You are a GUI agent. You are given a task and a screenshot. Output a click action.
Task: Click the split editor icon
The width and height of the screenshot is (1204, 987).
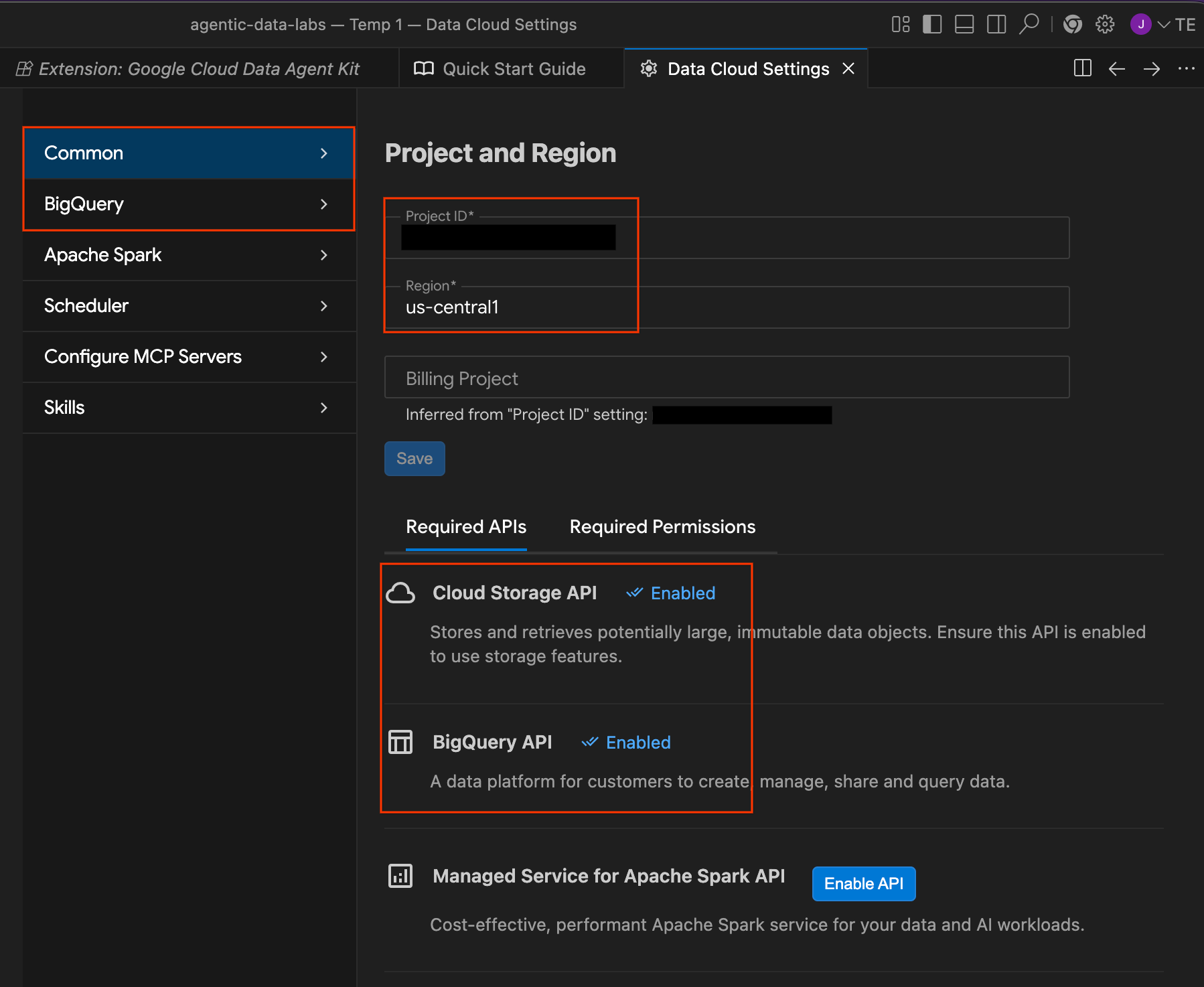(1083, 68)
